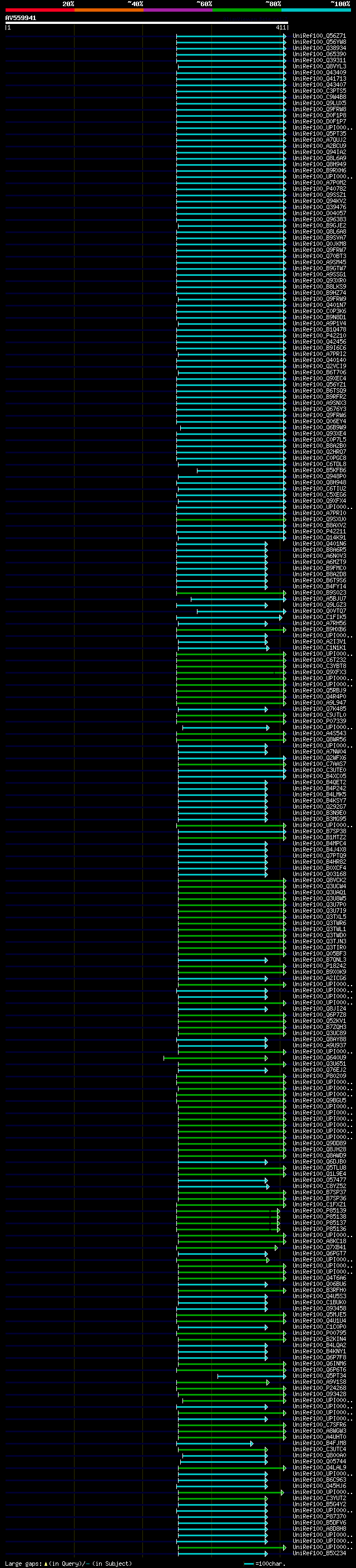The image size is (356, 1568).
Task: Select the AV559941 query name
Action: [21, 18]
